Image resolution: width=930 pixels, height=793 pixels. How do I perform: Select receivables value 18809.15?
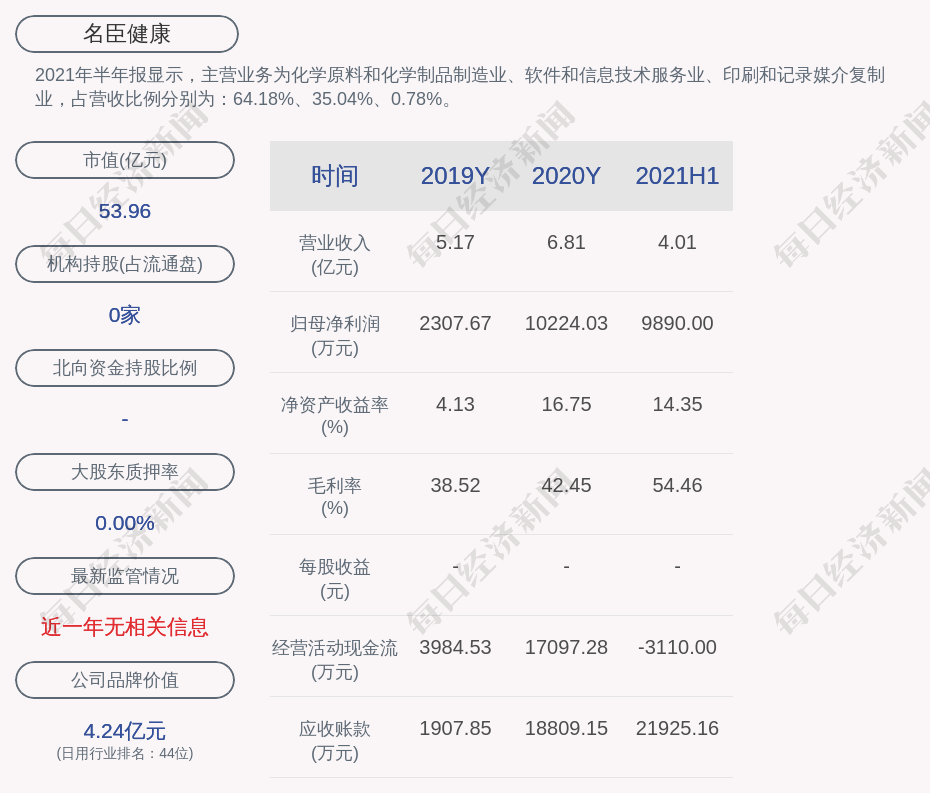click(x=566, y=728)
